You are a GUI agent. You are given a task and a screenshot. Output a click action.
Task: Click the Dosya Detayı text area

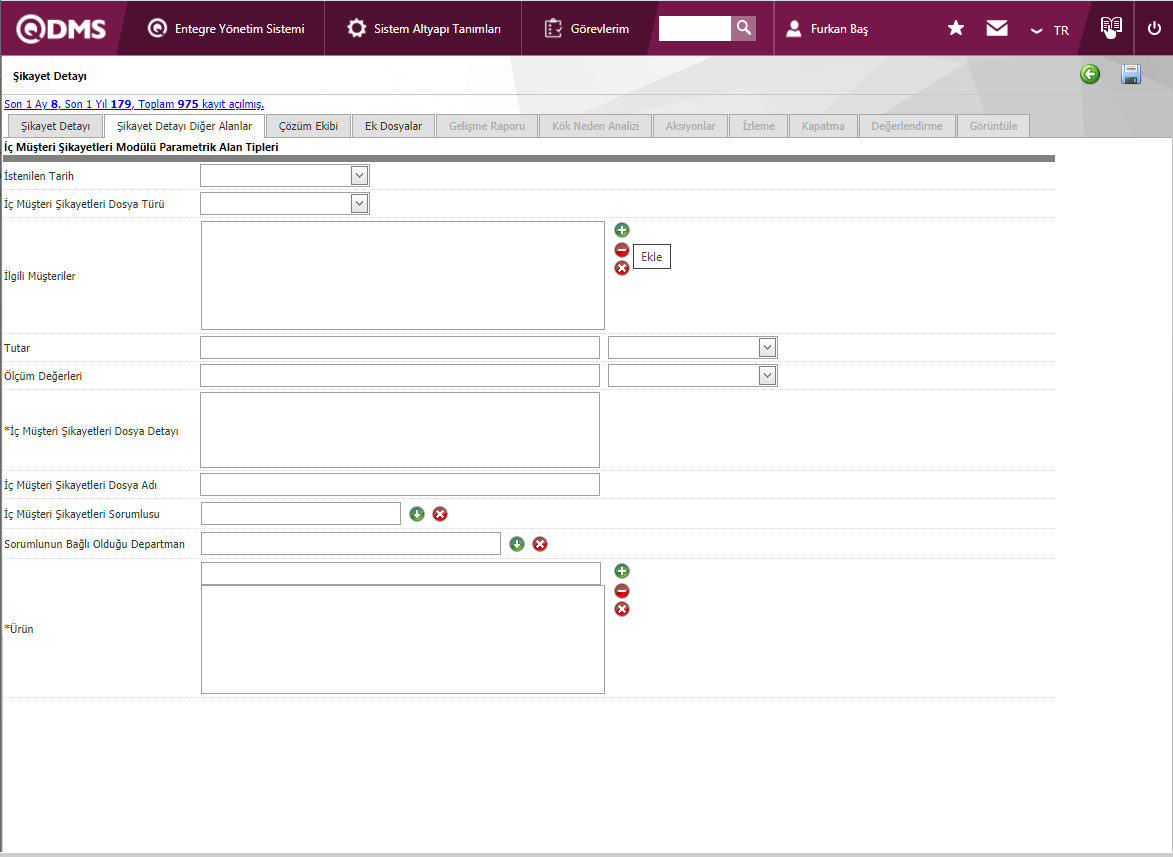coord(399,430)
